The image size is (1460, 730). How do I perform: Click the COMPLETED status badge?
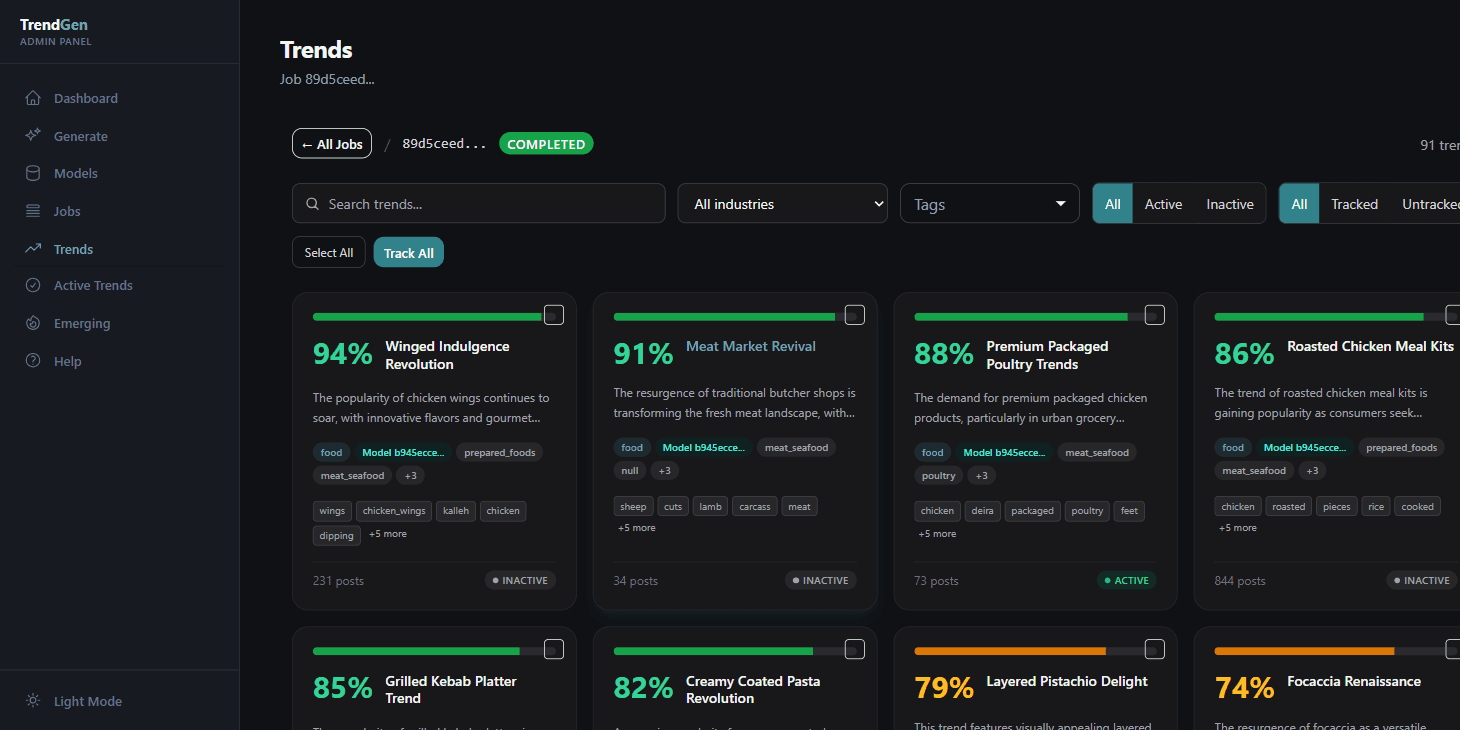(546, 144)
